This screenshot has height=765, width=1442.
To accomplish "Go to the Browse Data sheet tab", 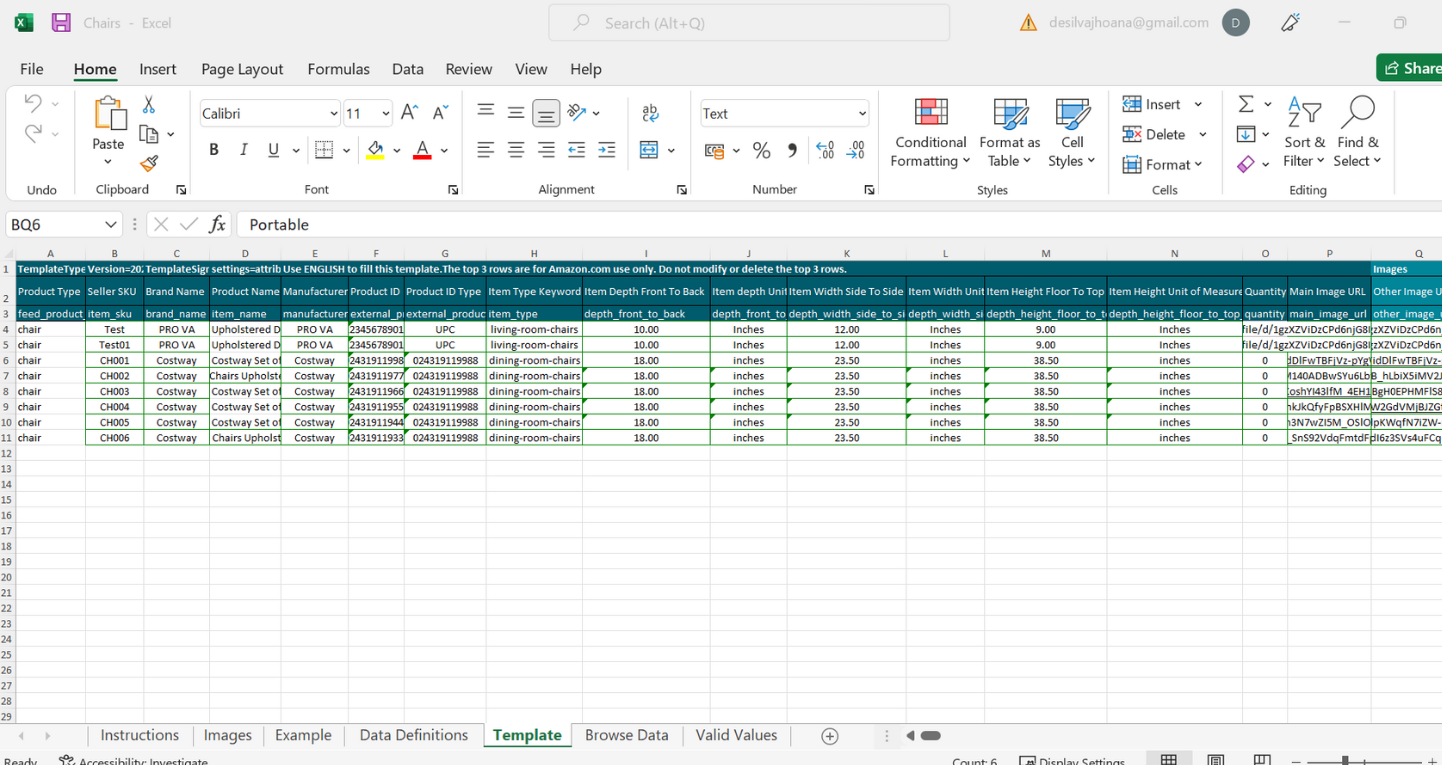I will click(627, 735).
